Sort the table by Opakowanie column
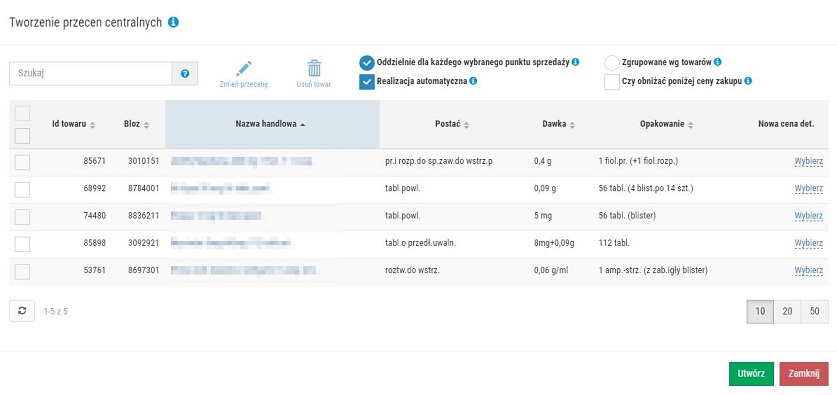The image size is (837, 395). click(x=666, y=124)
